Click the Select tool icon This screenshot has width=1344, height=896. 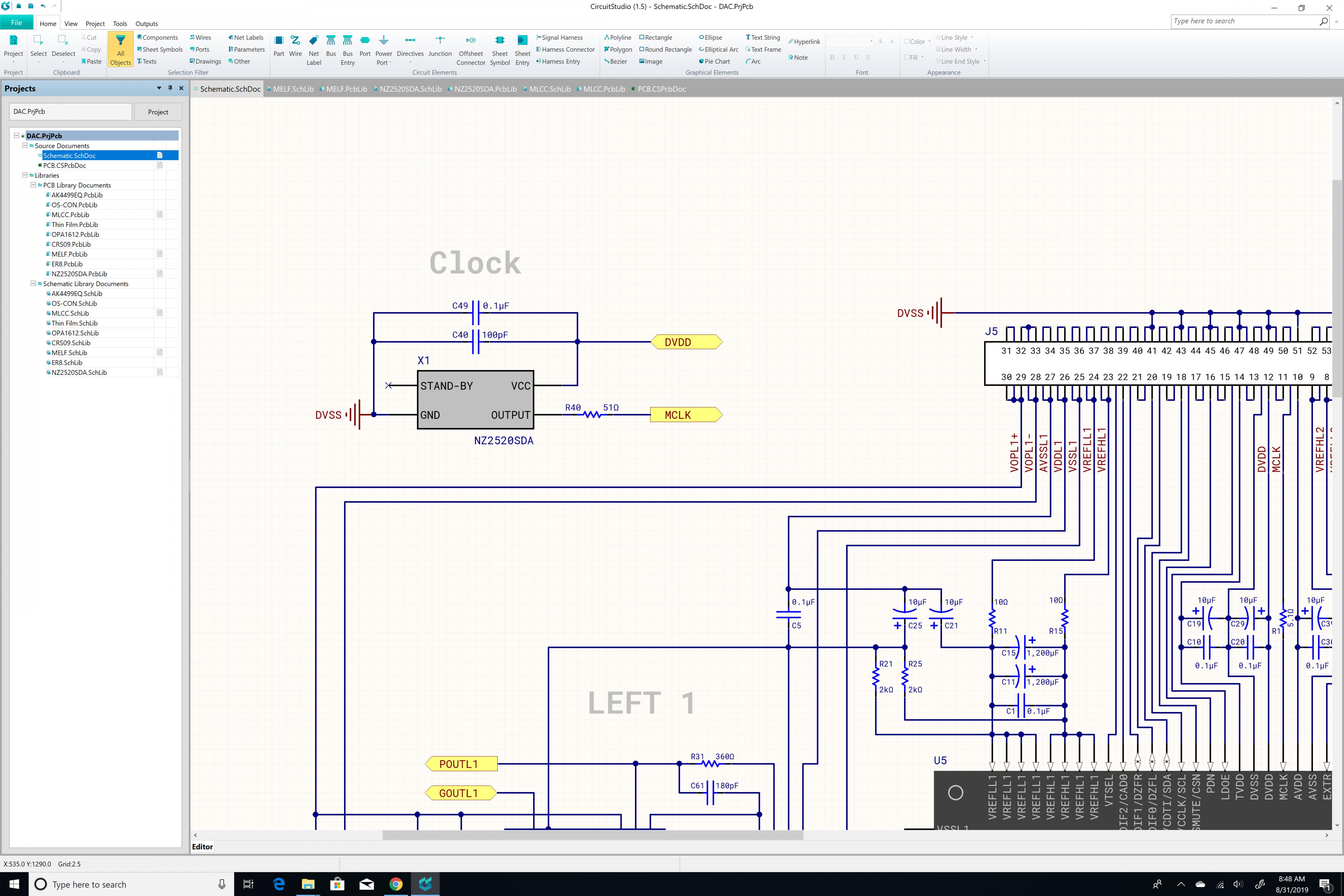coord(38,41)
